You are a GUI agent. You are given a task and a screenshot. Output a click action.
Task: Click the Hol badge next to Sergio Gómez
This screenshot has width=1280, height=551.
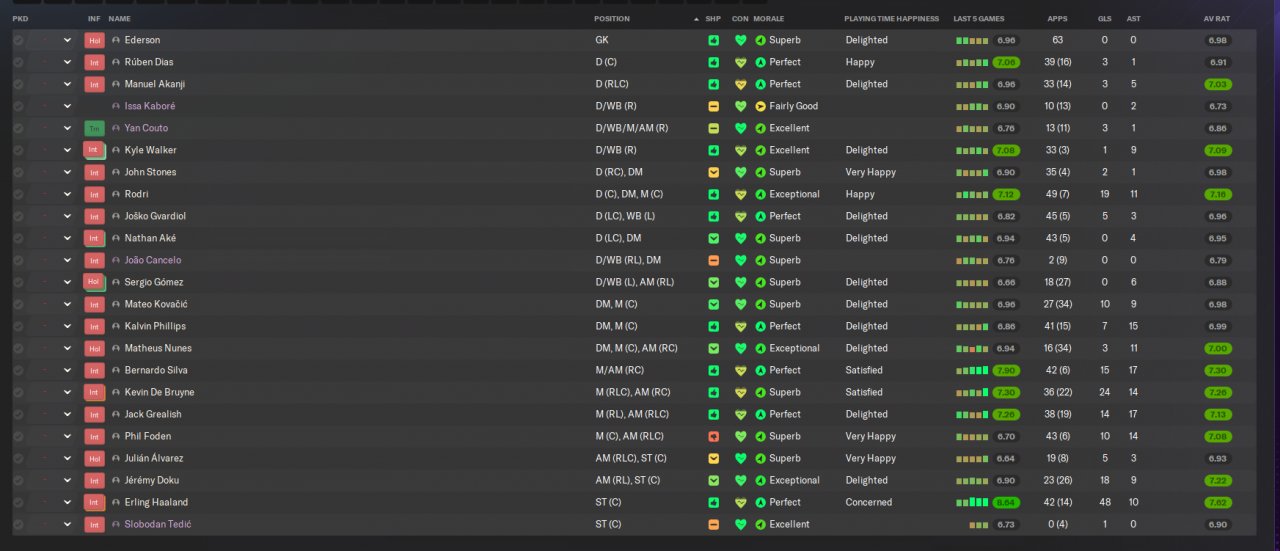click(94, 282)
